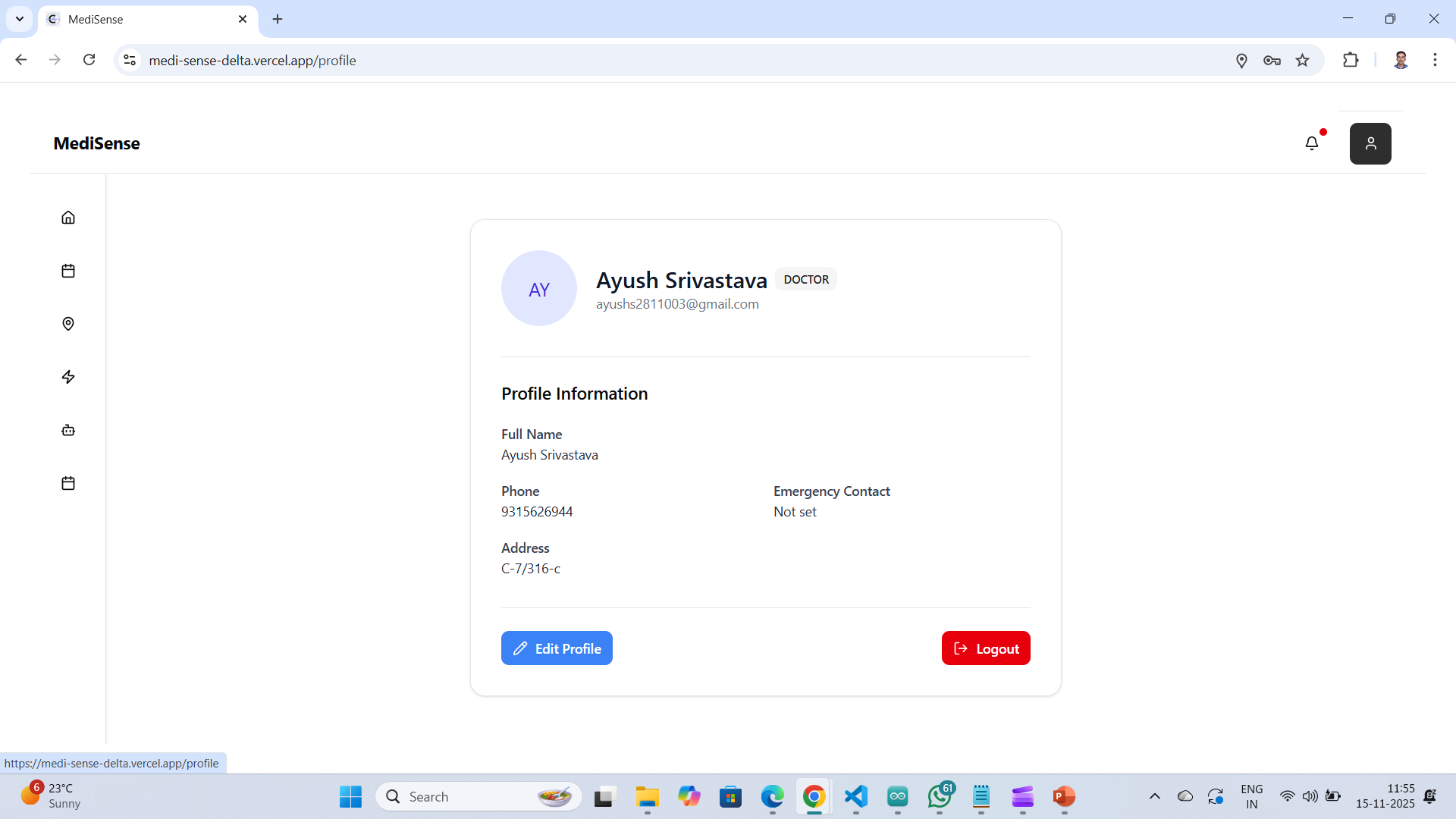This screenshot has height=819, width=1456.
Task: Open the home icon in sidebar
Action: pyautogui.click(x=68, y=218)
